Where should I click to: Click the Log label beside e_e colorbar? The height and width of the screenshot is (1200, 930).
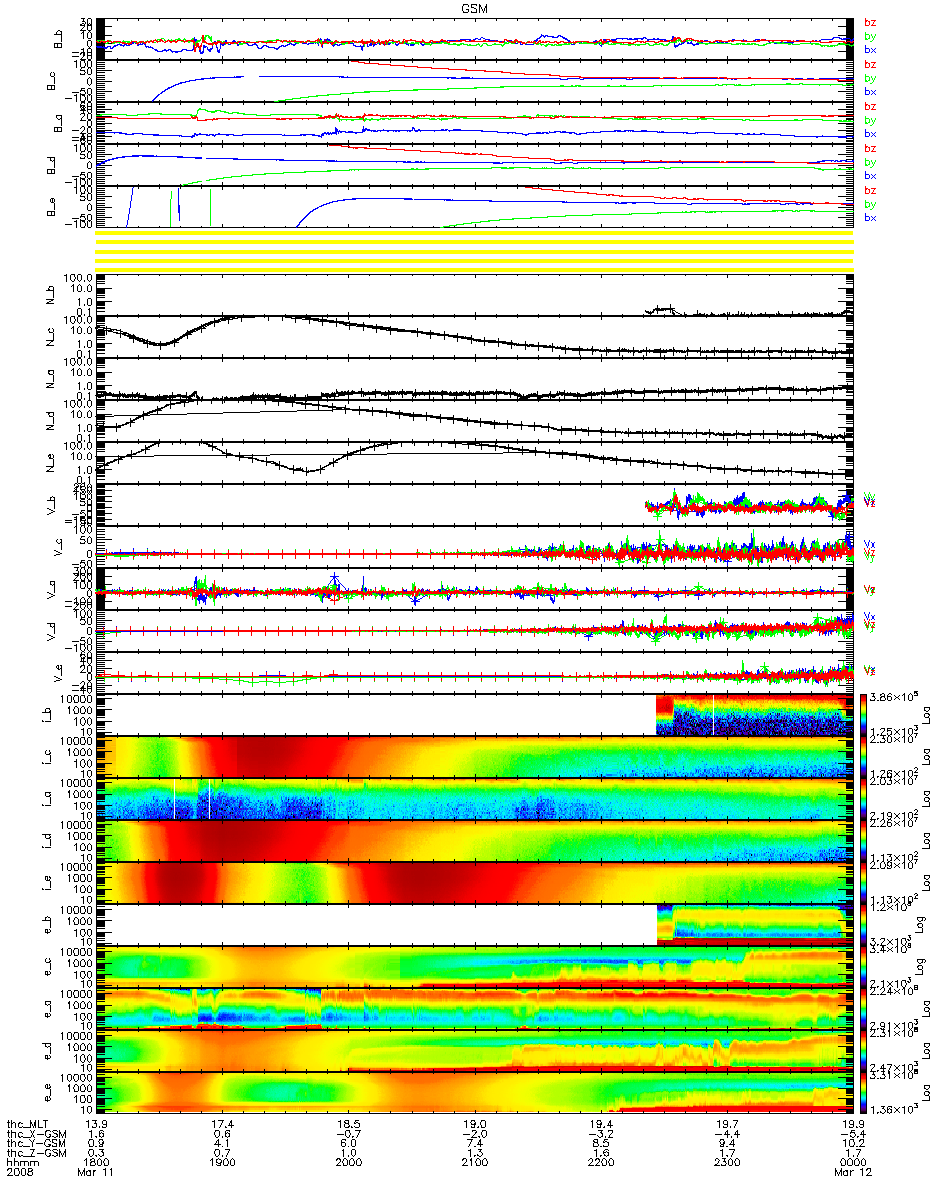click(x=924, y=1094)
